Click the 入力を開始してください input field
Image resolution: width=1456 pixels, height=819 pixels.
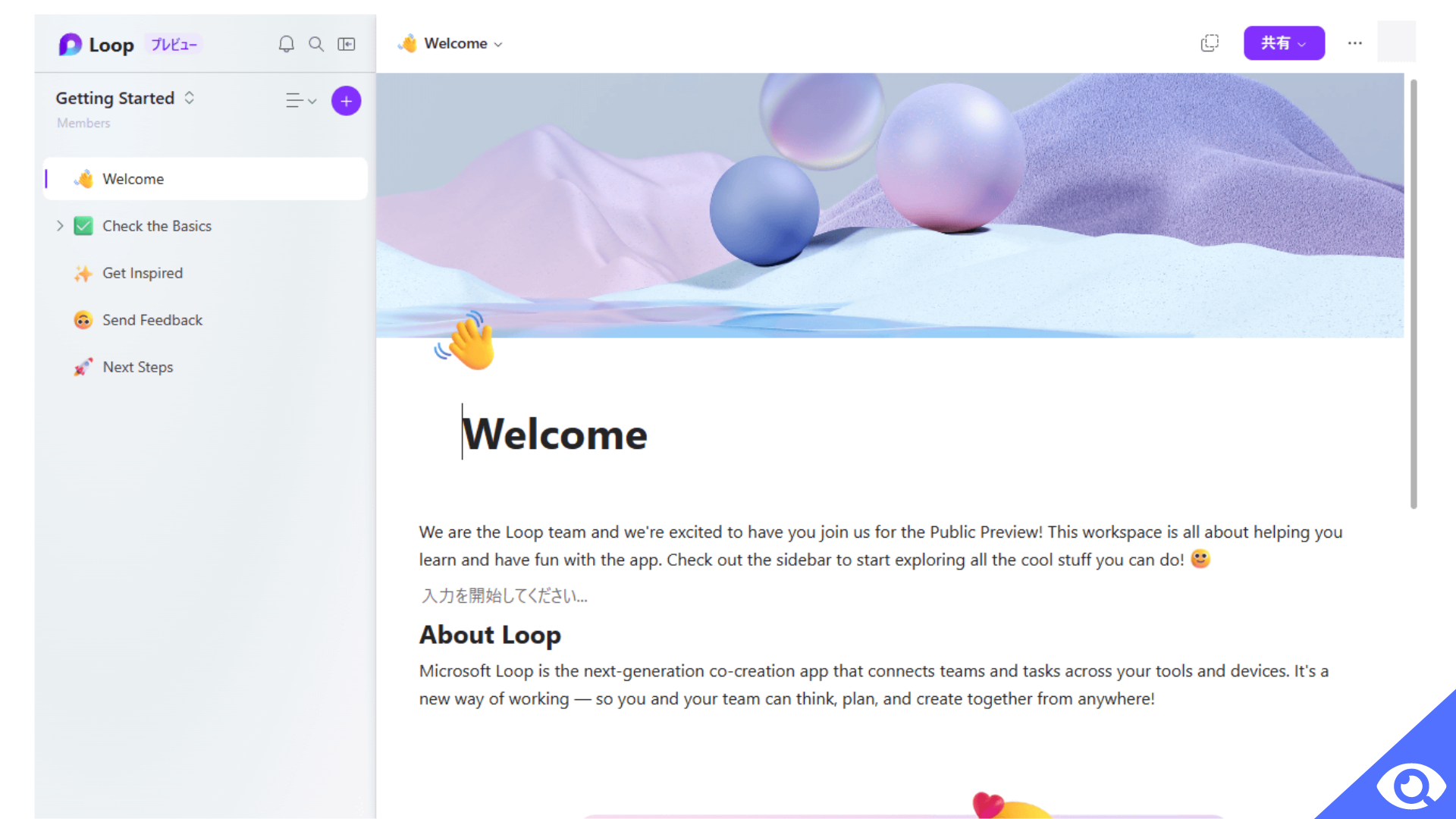coord(504,596)
